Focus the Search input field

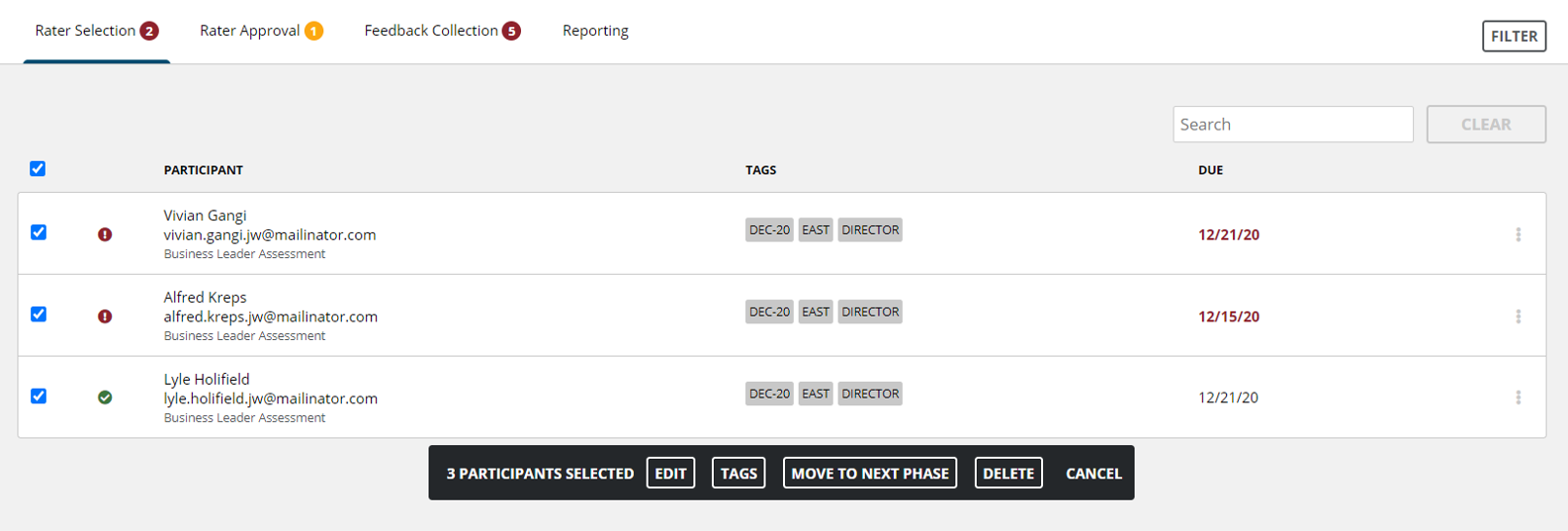[x=1293, y=125]
